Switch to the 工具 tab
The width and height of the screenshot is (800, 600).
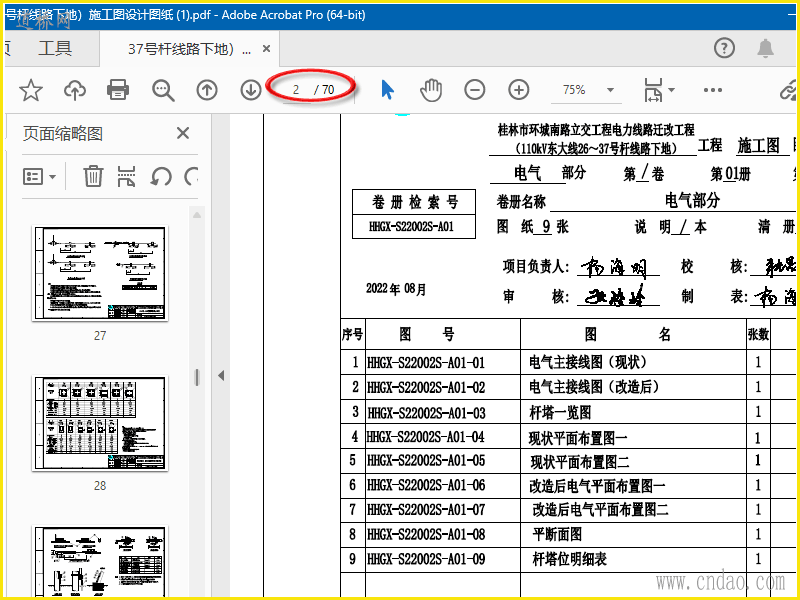(x=55, y=48)
